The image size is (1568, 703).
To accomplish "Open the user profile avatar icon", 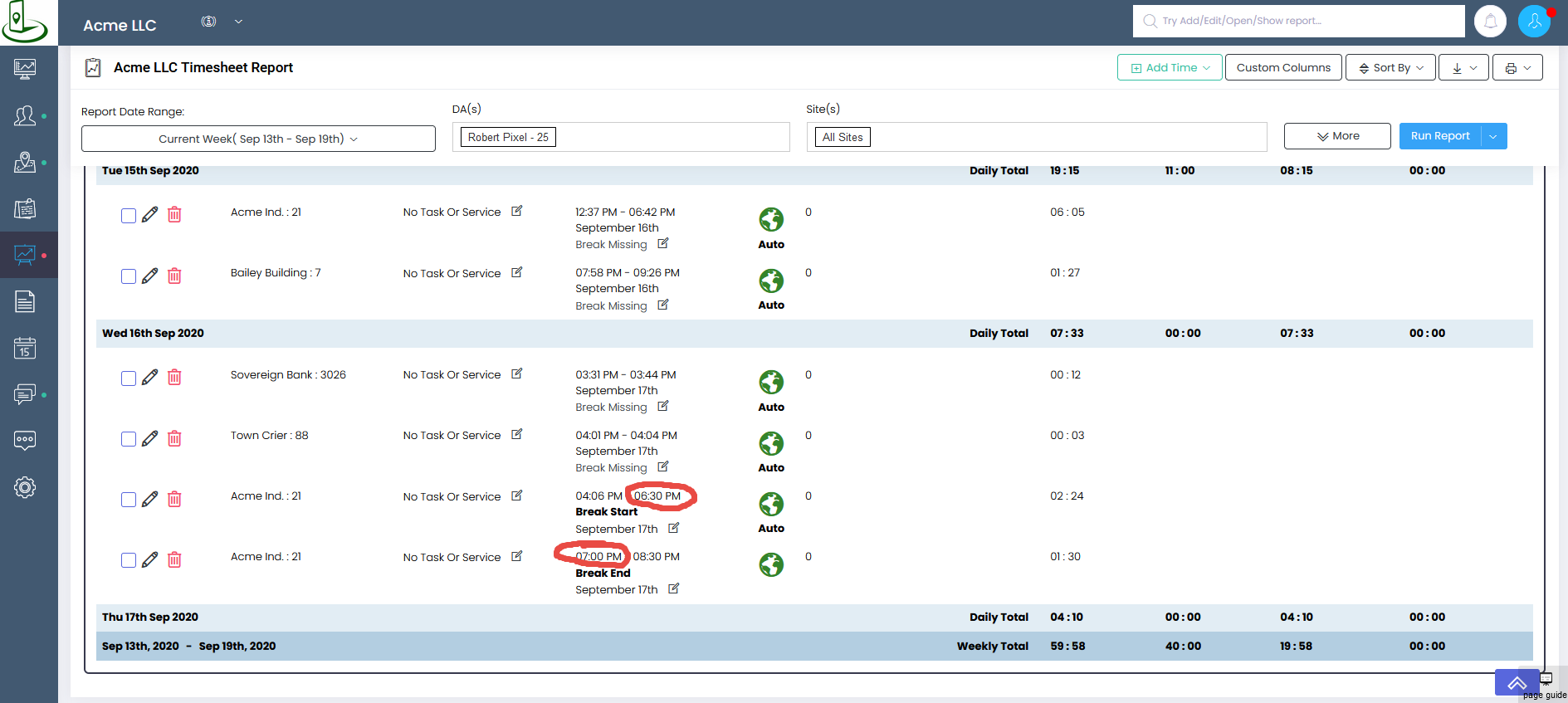I will tap(1534, 22).
